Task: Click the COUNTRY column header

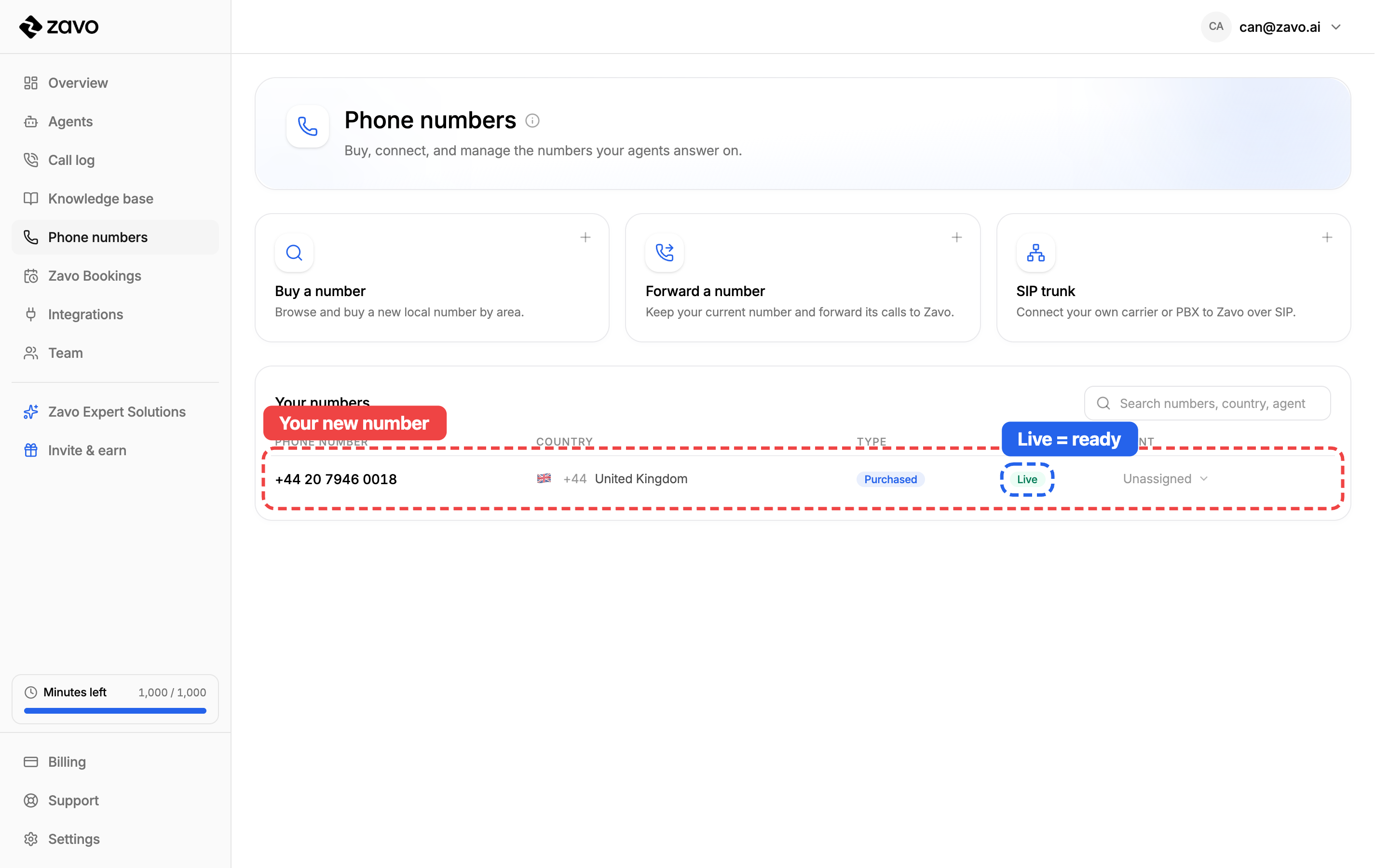Action: 564,441
